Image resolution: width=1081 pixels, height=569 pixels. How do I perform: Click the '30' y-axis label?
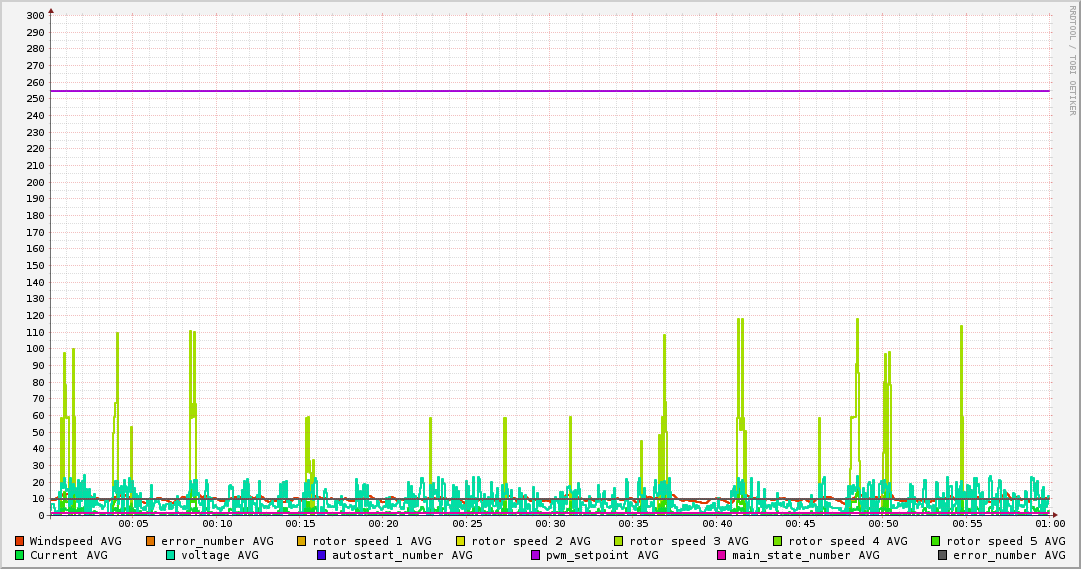38,466
